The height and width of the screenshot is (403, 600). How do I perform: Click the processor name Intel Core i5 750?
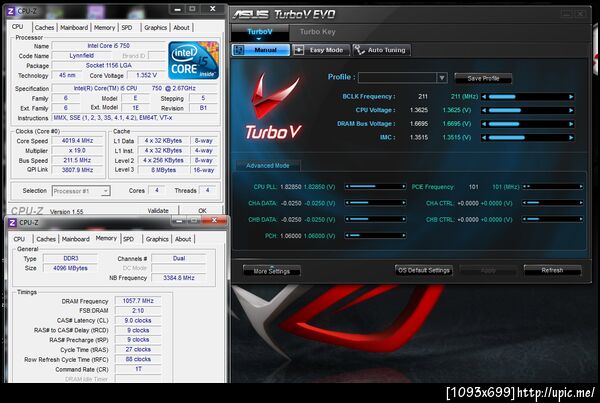coord(108,46)
